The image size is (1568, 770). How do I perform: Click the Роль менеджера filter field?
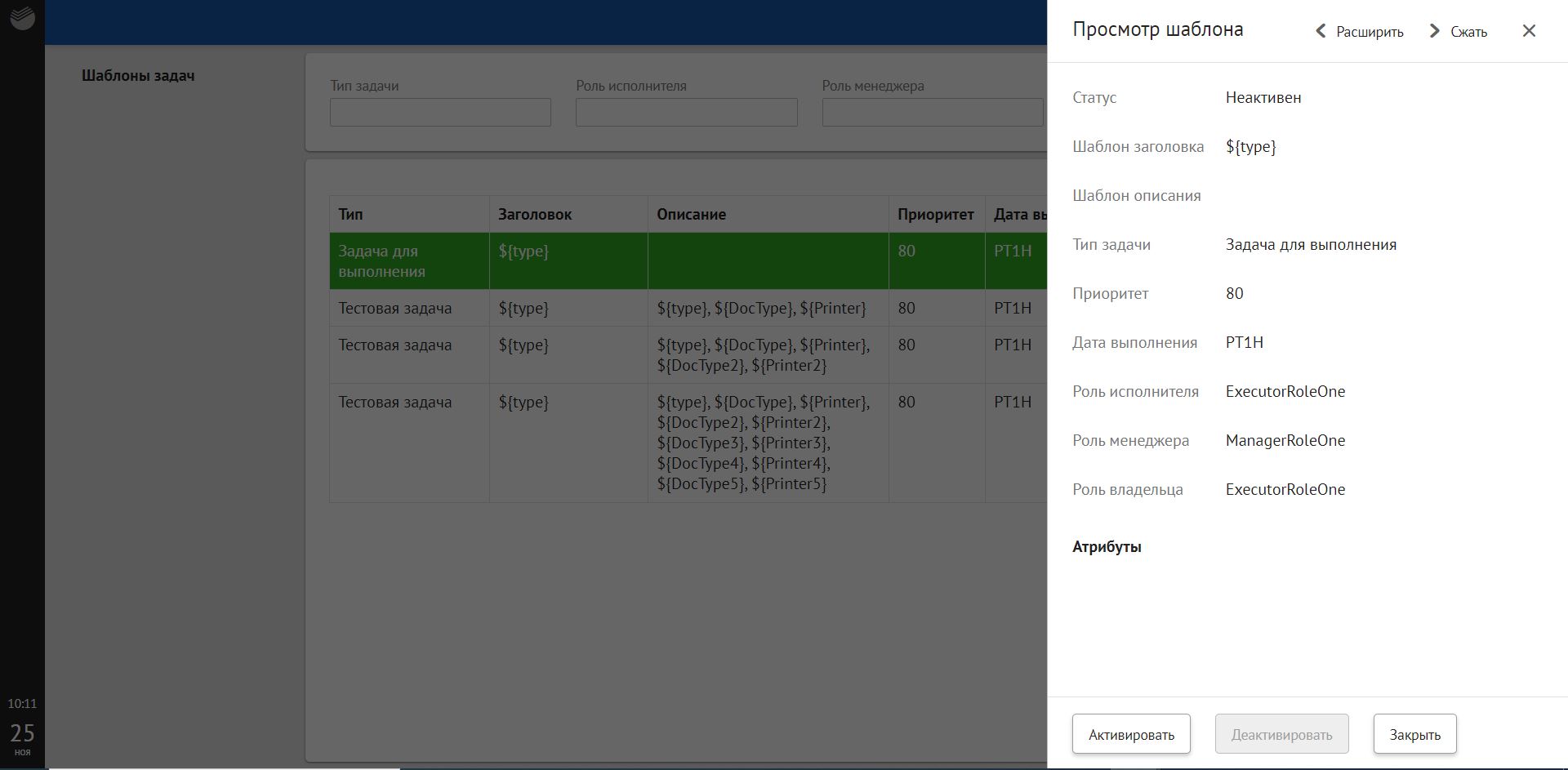(932, 113)
